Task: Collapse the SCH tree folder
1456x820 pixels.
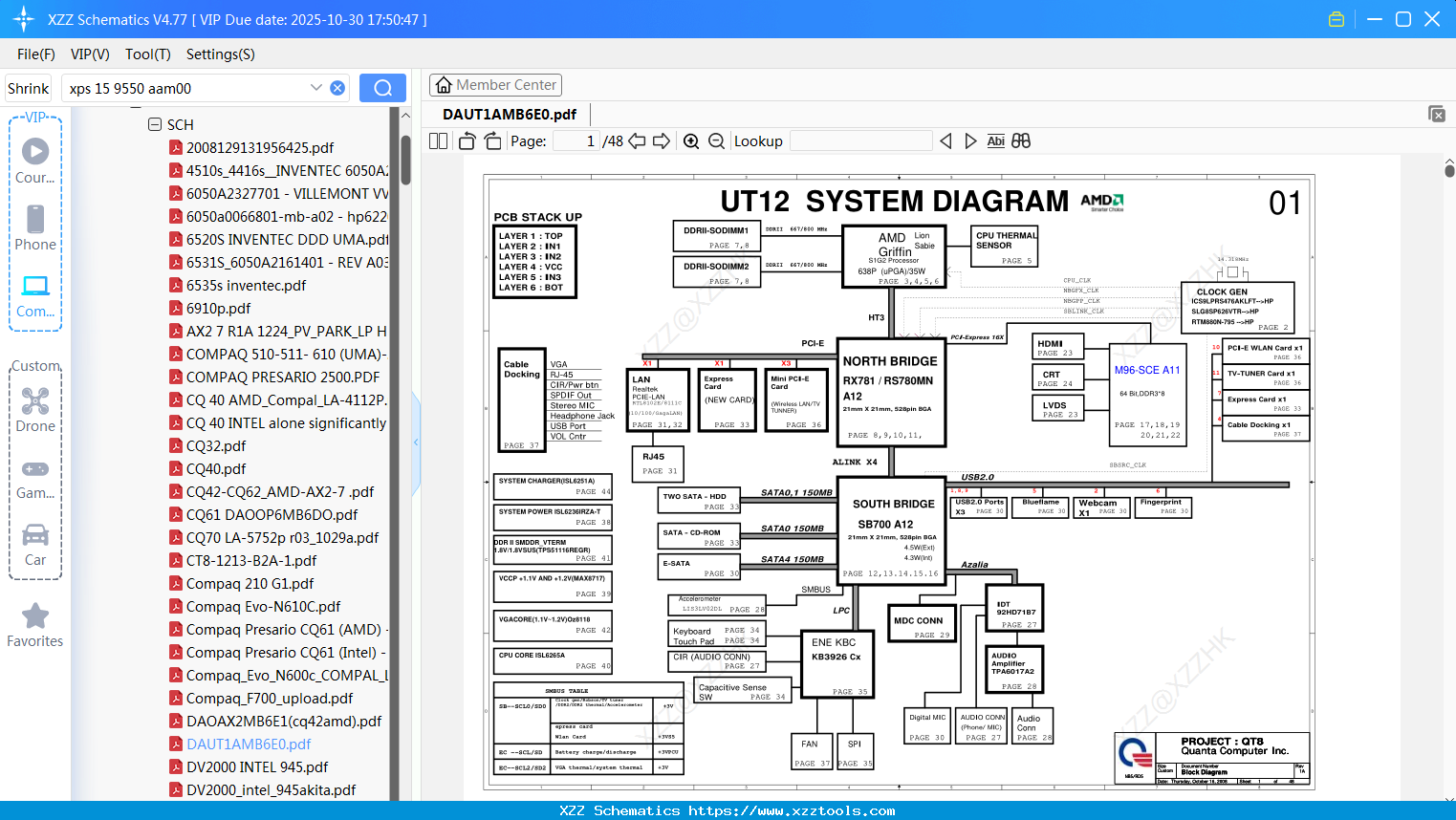Action: (155, 124)
